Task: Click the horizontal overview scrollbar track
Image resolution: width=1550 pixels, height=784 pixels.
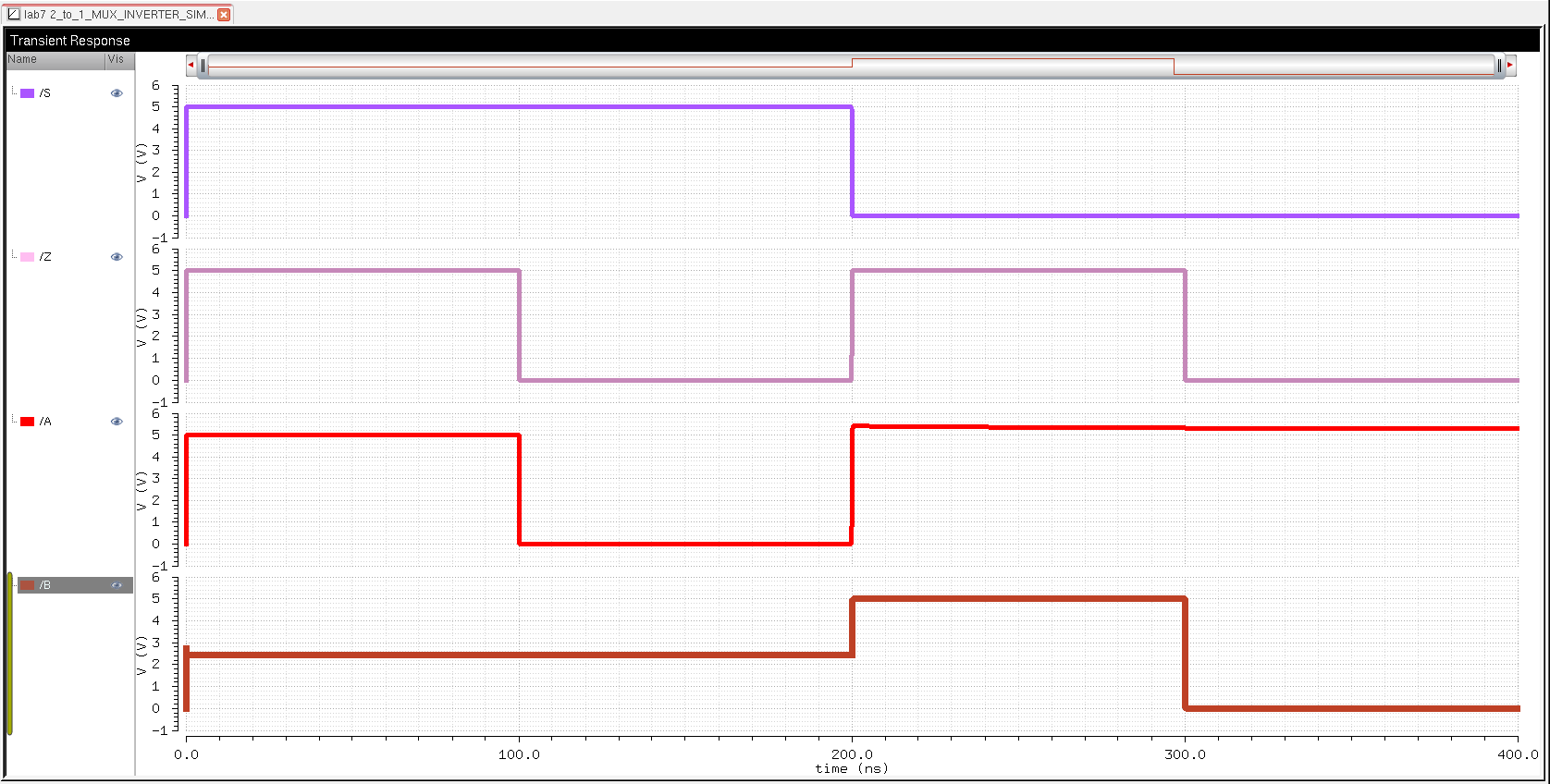Action: (851, 66)
